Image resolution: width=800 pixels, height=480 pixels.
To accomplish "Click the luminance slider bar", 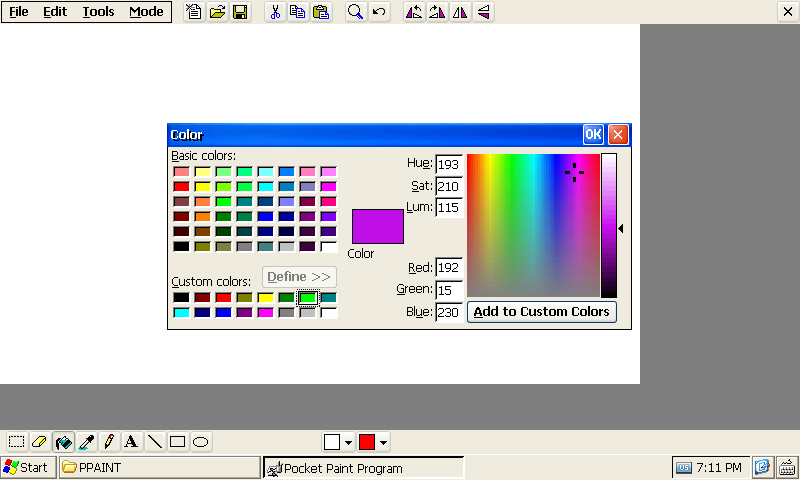I will [609, 225].
